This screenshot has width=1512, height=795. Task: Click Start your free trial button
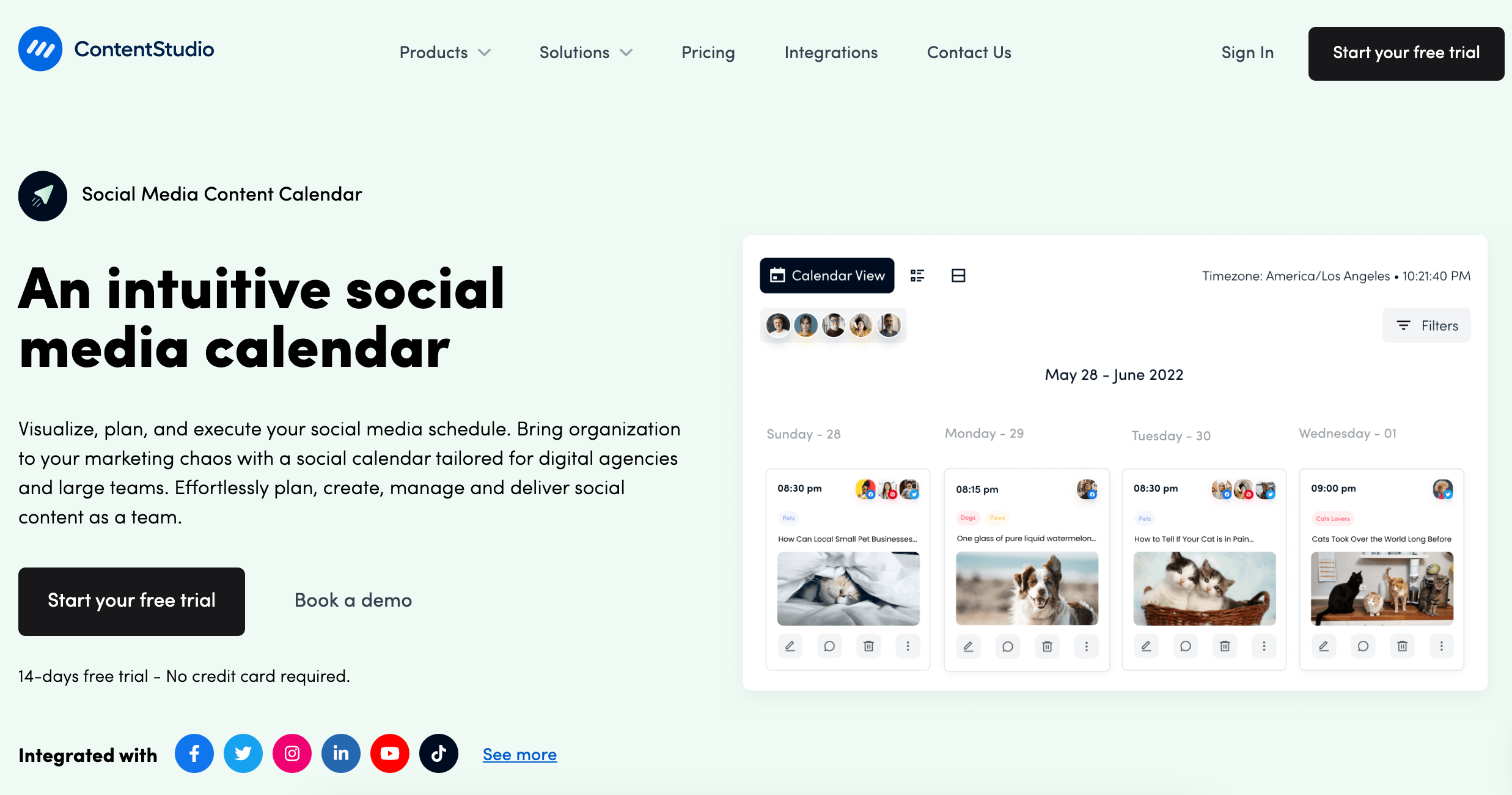pyautogui.click(x=1405, y=52)
